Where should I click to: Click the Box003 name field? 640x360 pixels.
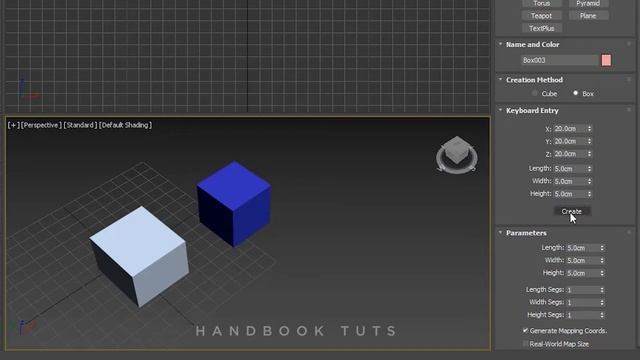click(559, 60)
